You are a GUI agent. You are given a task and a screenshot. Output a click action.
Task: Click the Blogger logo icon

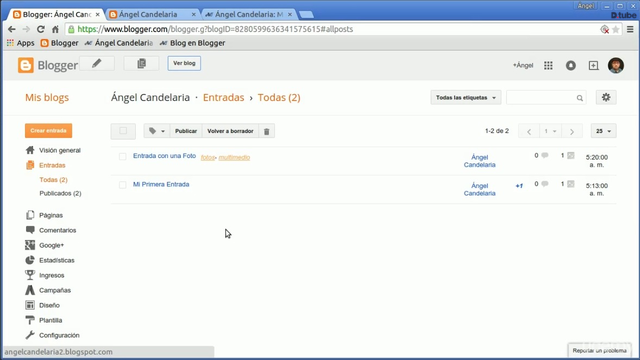(x=26, y=65)
